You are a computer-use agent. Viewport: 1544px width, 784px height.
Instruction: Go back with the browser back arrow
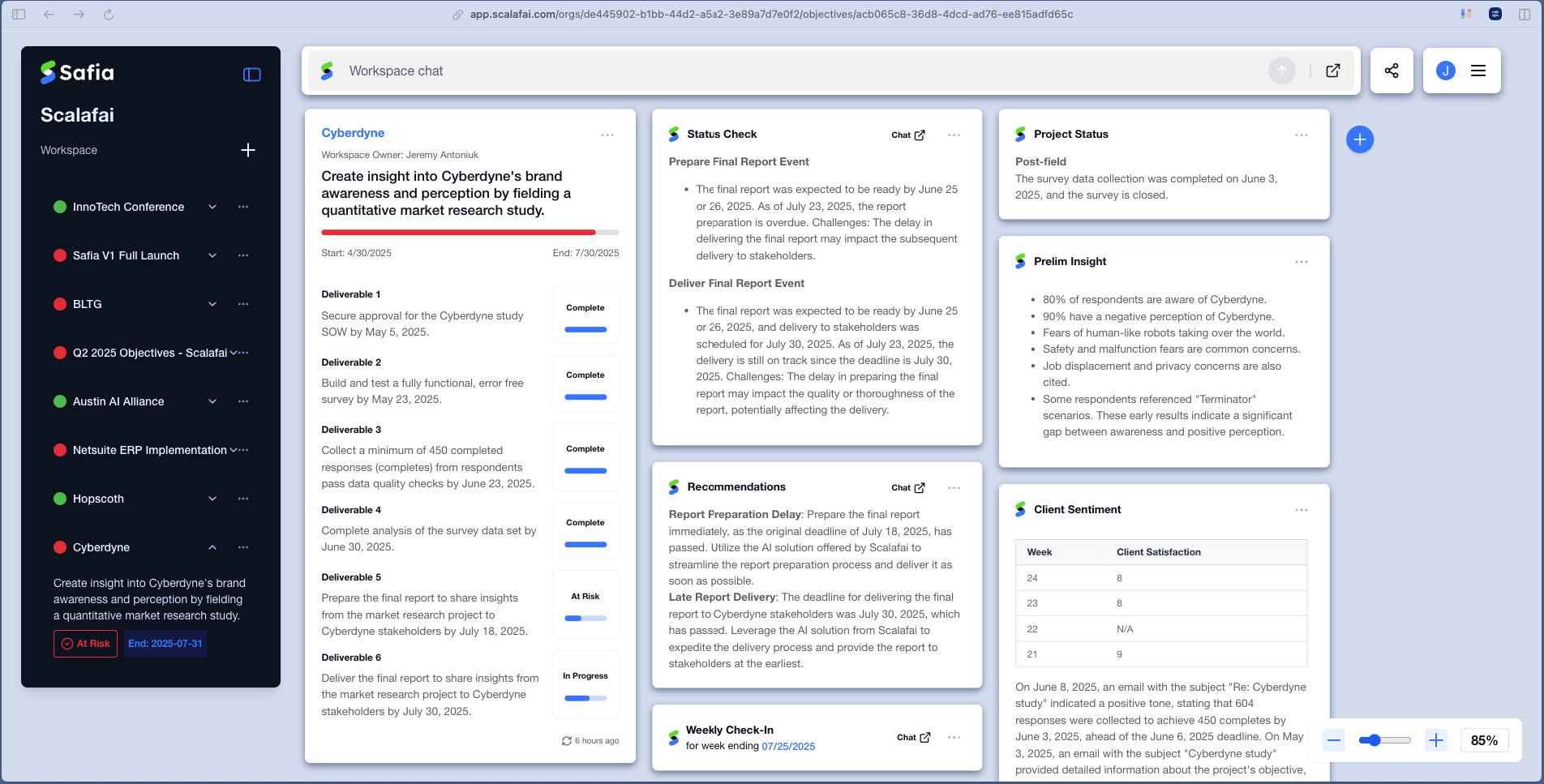[49, 15]
